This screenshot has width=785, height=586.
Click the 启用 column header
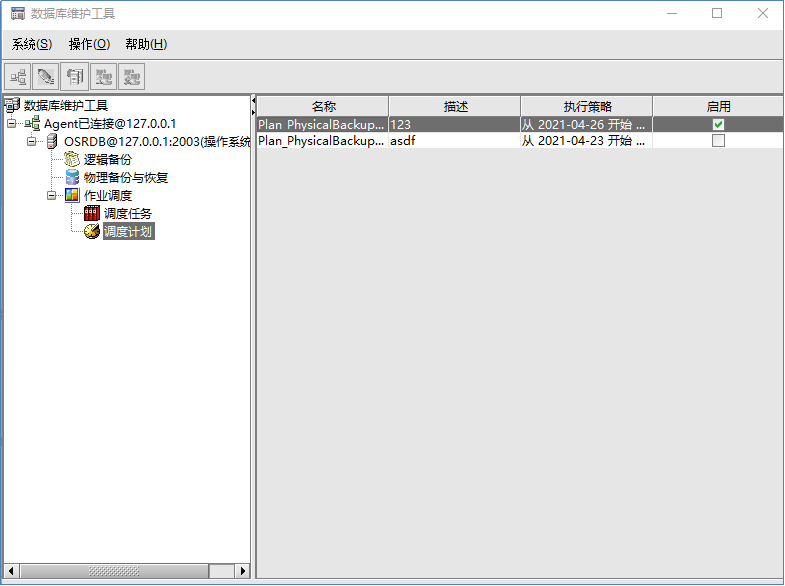718,106
